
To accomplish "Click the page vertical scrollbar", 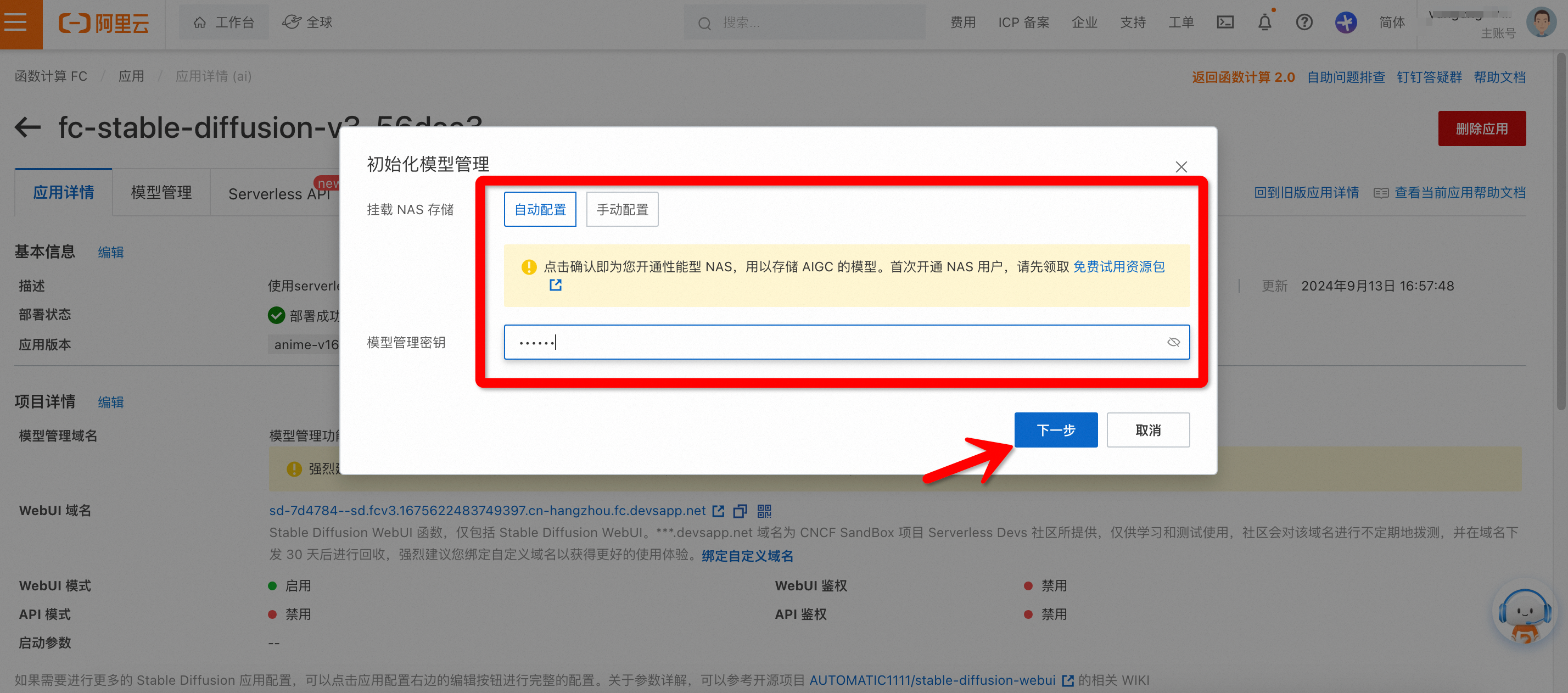I will coord(1561,231).
